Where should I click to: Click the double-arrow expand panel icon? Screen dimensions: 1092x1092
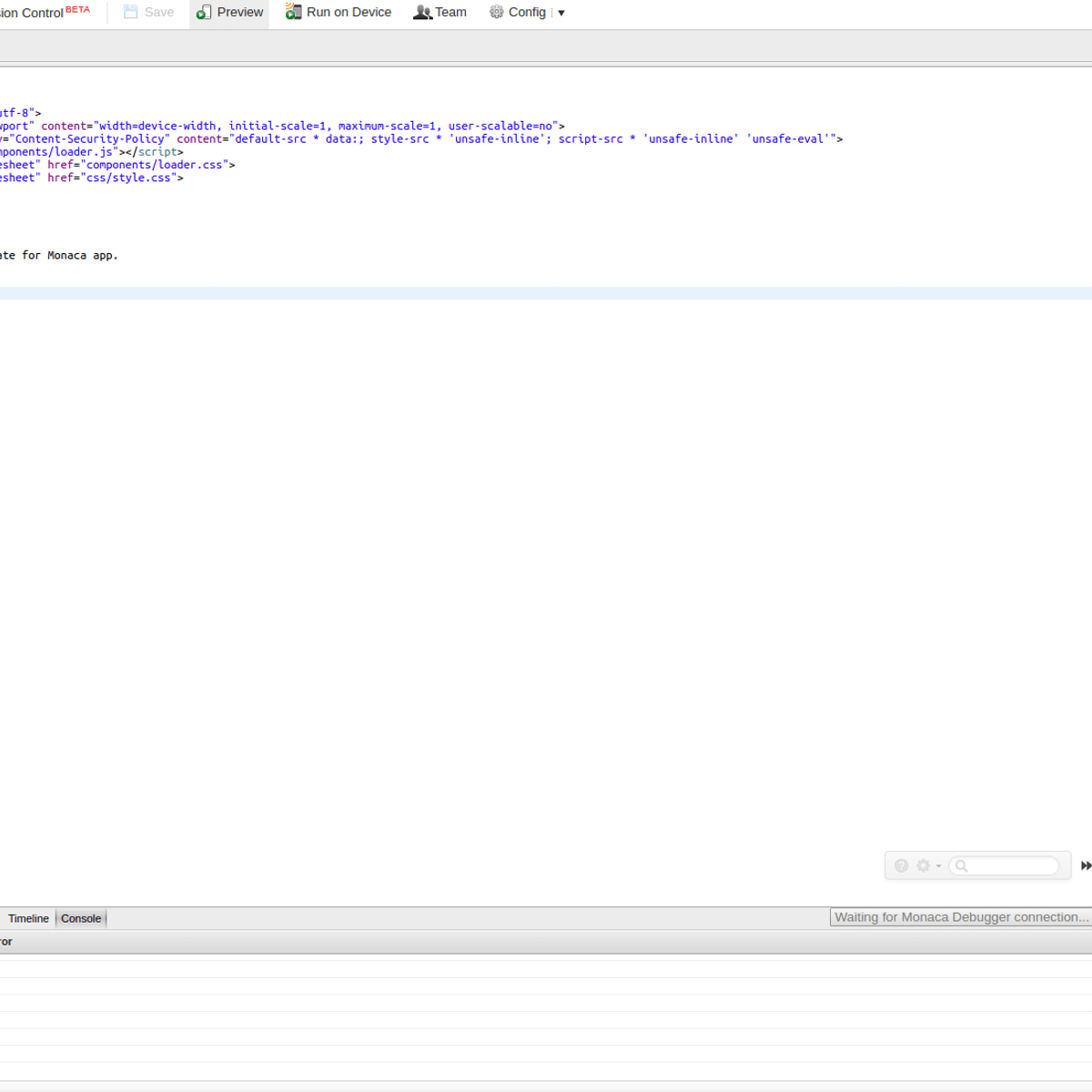click(1086, 865)
